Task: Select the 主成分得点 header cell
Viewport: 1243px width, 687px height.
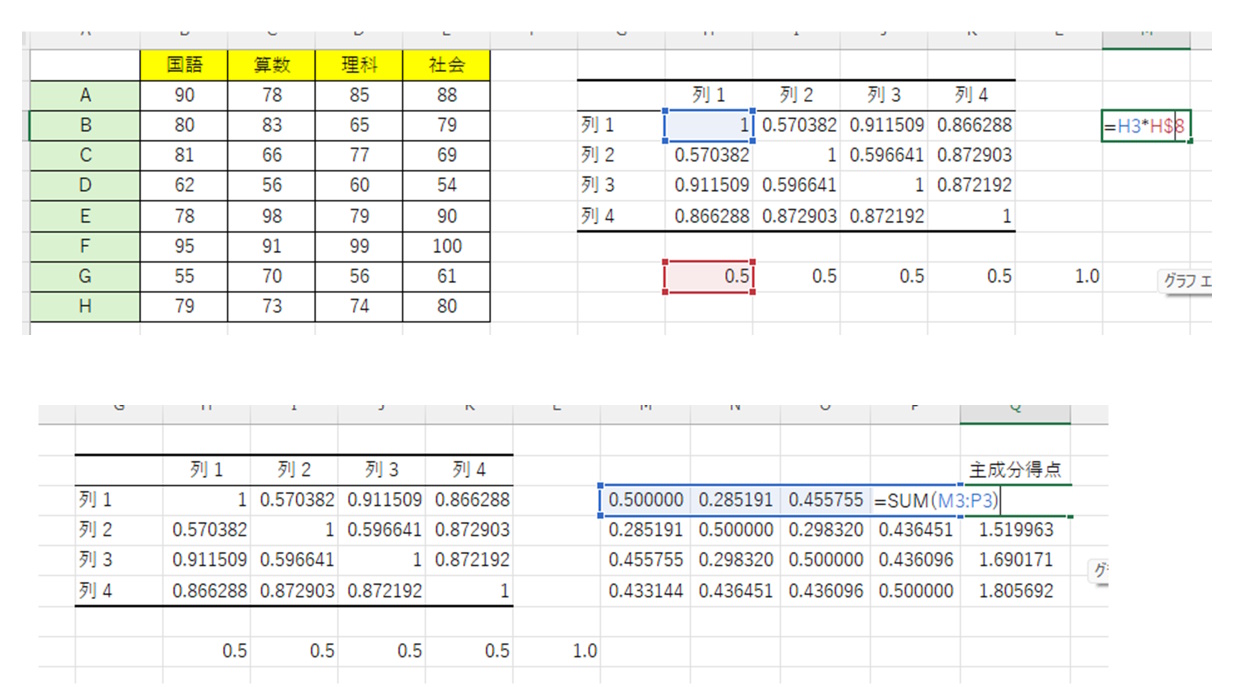Action: [1014, 469]
